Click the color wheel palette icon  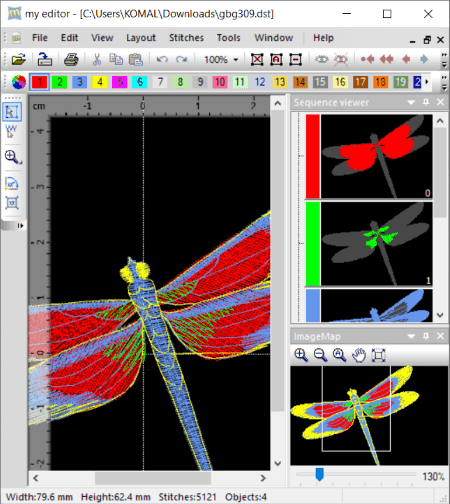pyautogui.click(x=19, y=82)
